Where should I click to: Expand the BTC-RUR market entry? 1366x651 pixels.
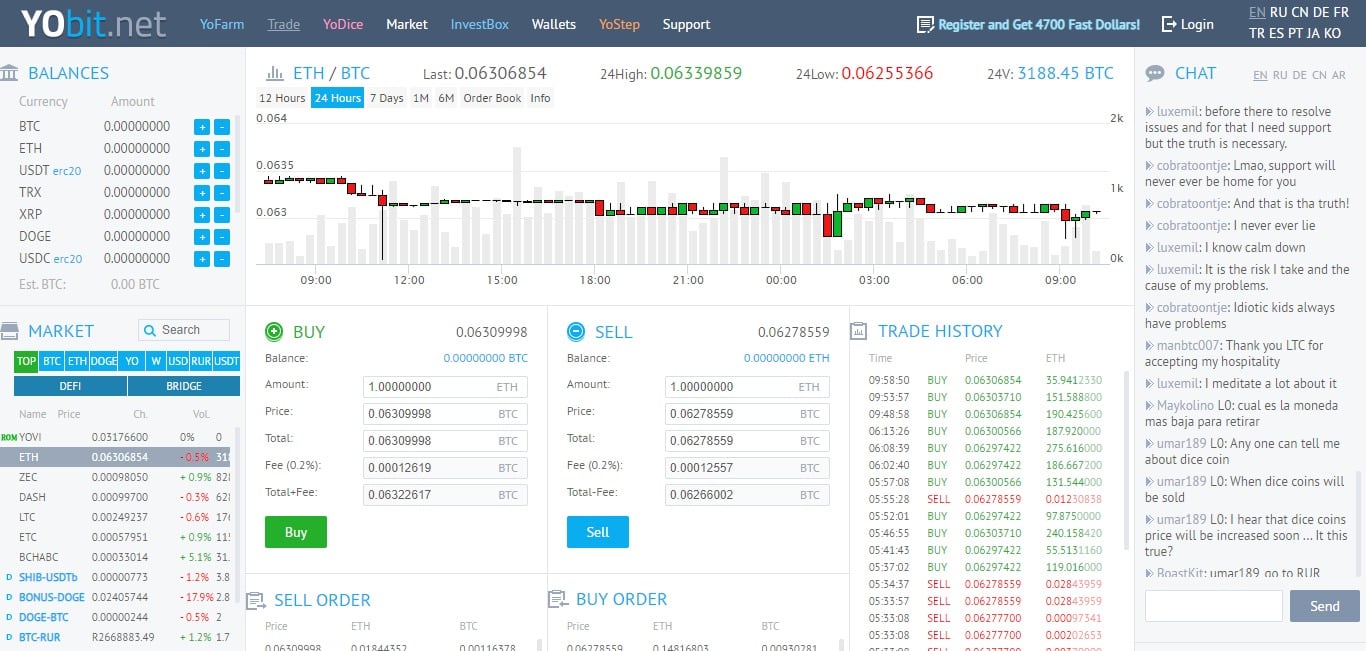coord(11,637)
